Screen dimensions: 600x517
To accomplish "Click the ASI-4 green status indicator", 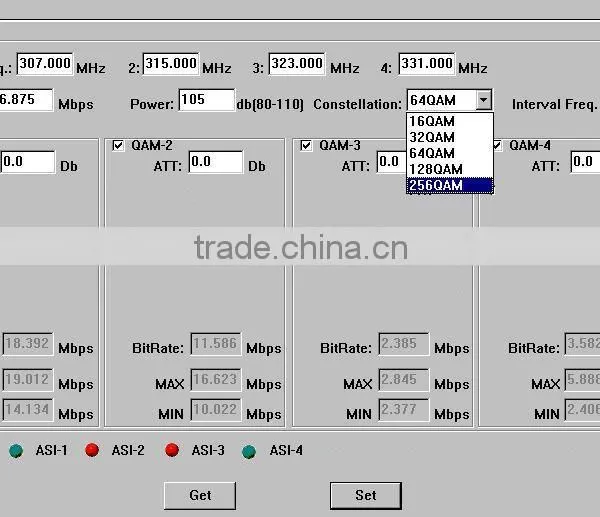I will pyautogui.click(x=249, y=451).
